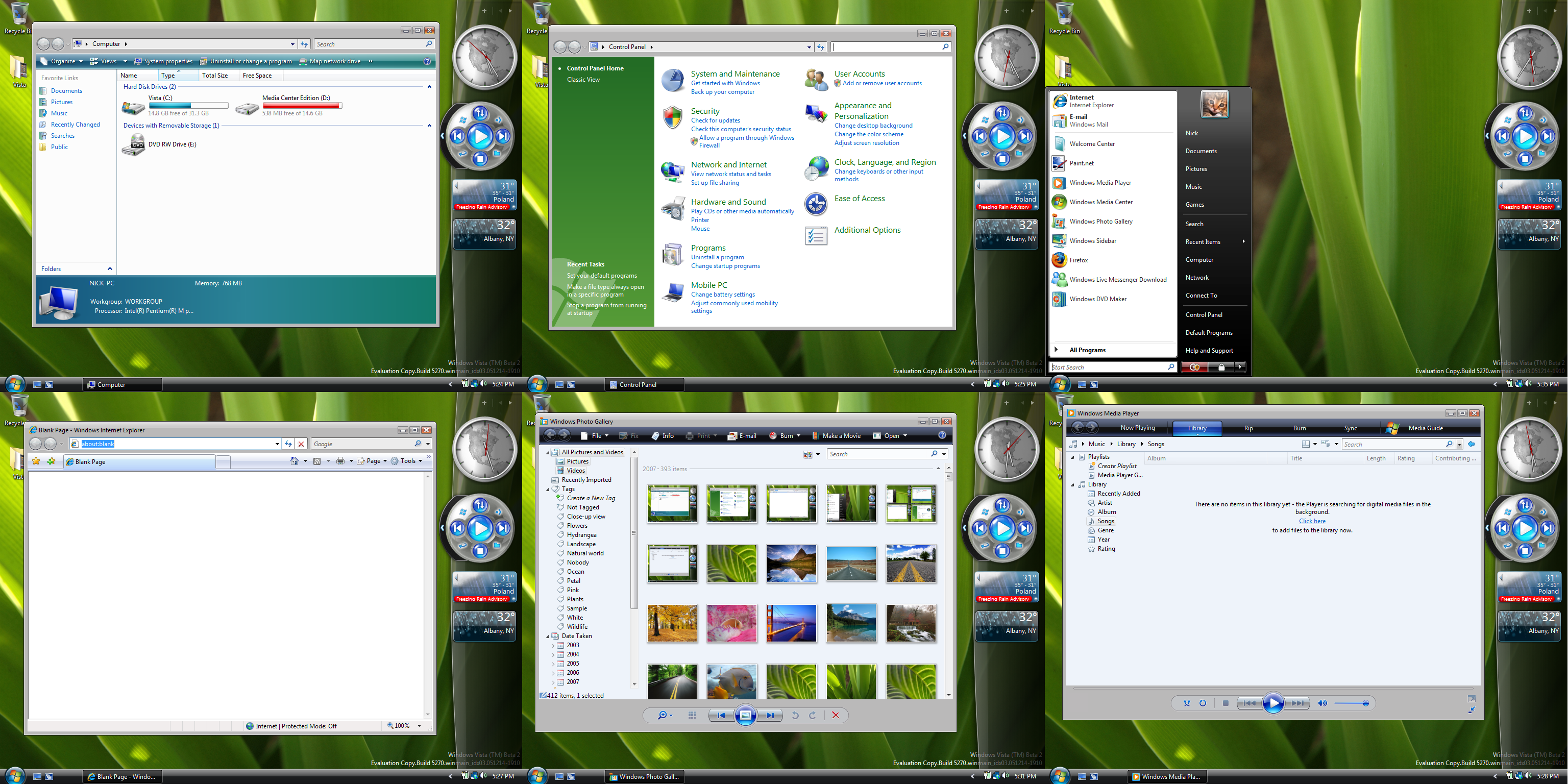The width and height of the screenshot is (1568, 784).
Task: Click the Mobile PC laptop icon
Action: 673,292
